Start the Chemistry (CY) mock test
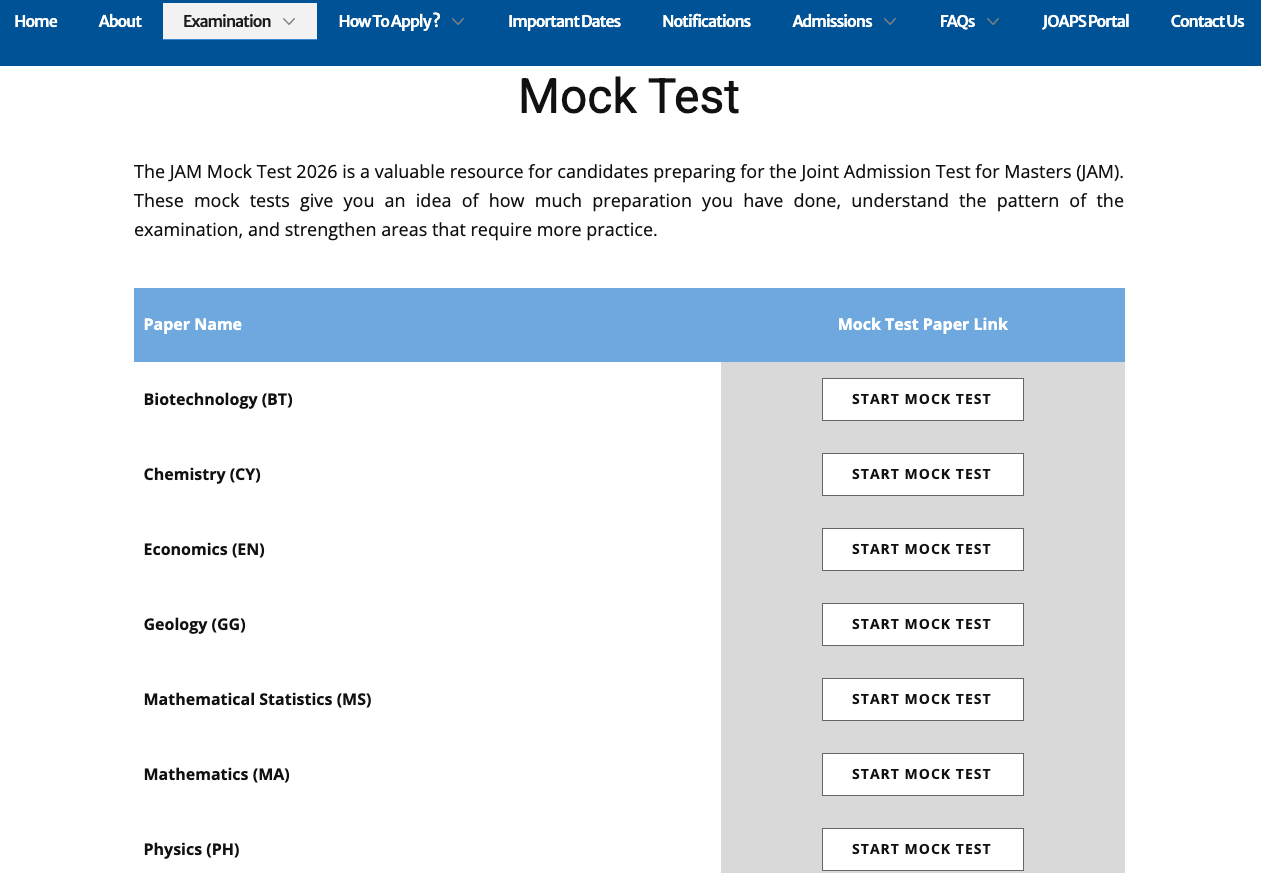This screenshot has height=873, width=1261. click(x=922, y=474)
